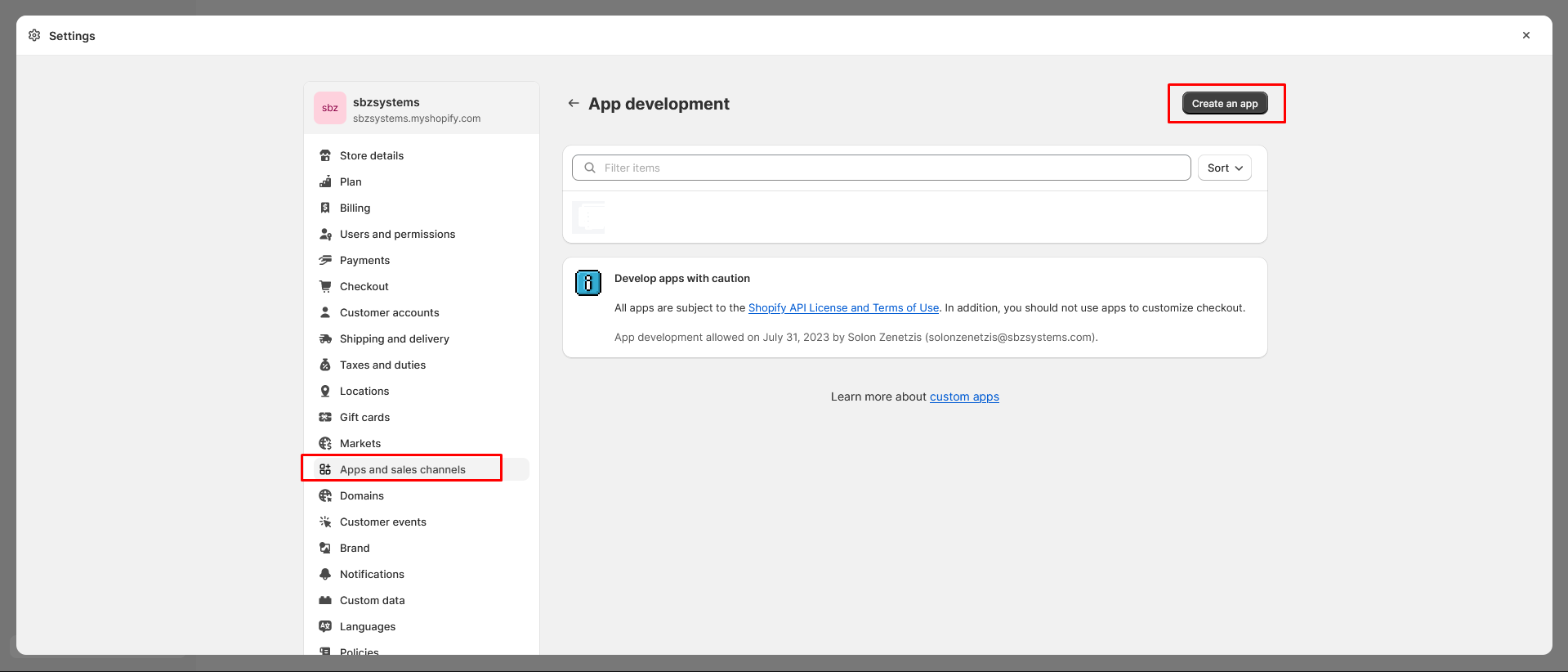
Task: Select Apps and sales channels
Action: pyautogui.click(x=422, y=469)
